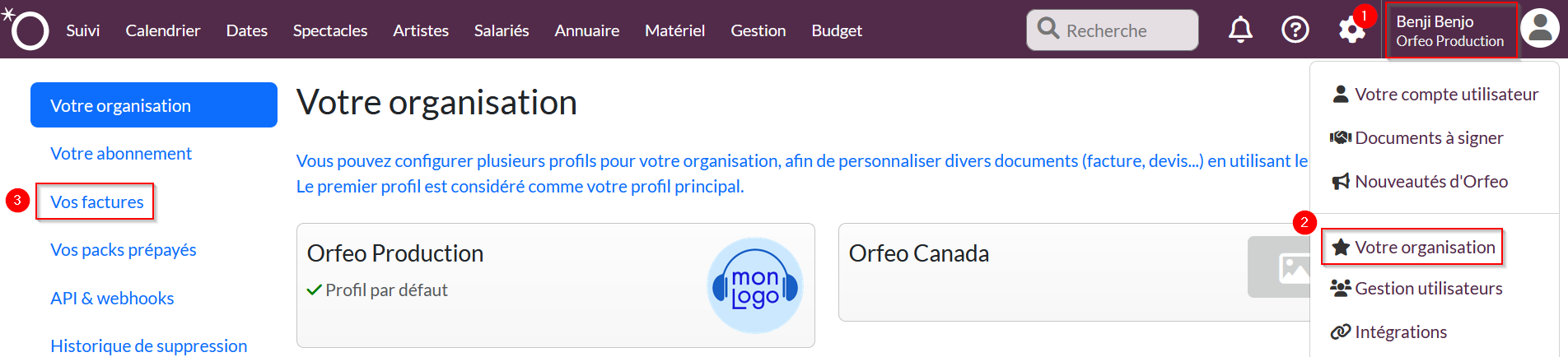
Task: Open the Spectacles menu
Action: click(330, 30)
